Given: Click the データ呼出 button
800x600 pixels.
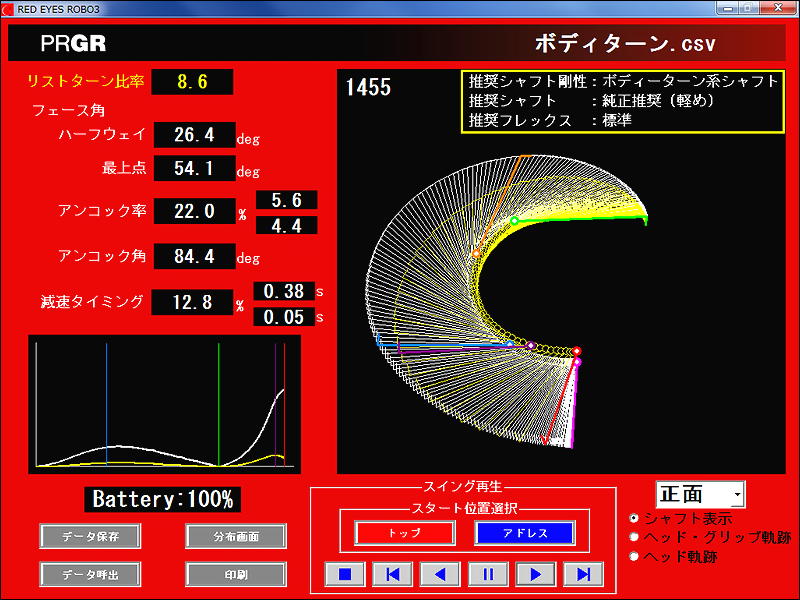Looking at the screenshot, I should [90, 575].
